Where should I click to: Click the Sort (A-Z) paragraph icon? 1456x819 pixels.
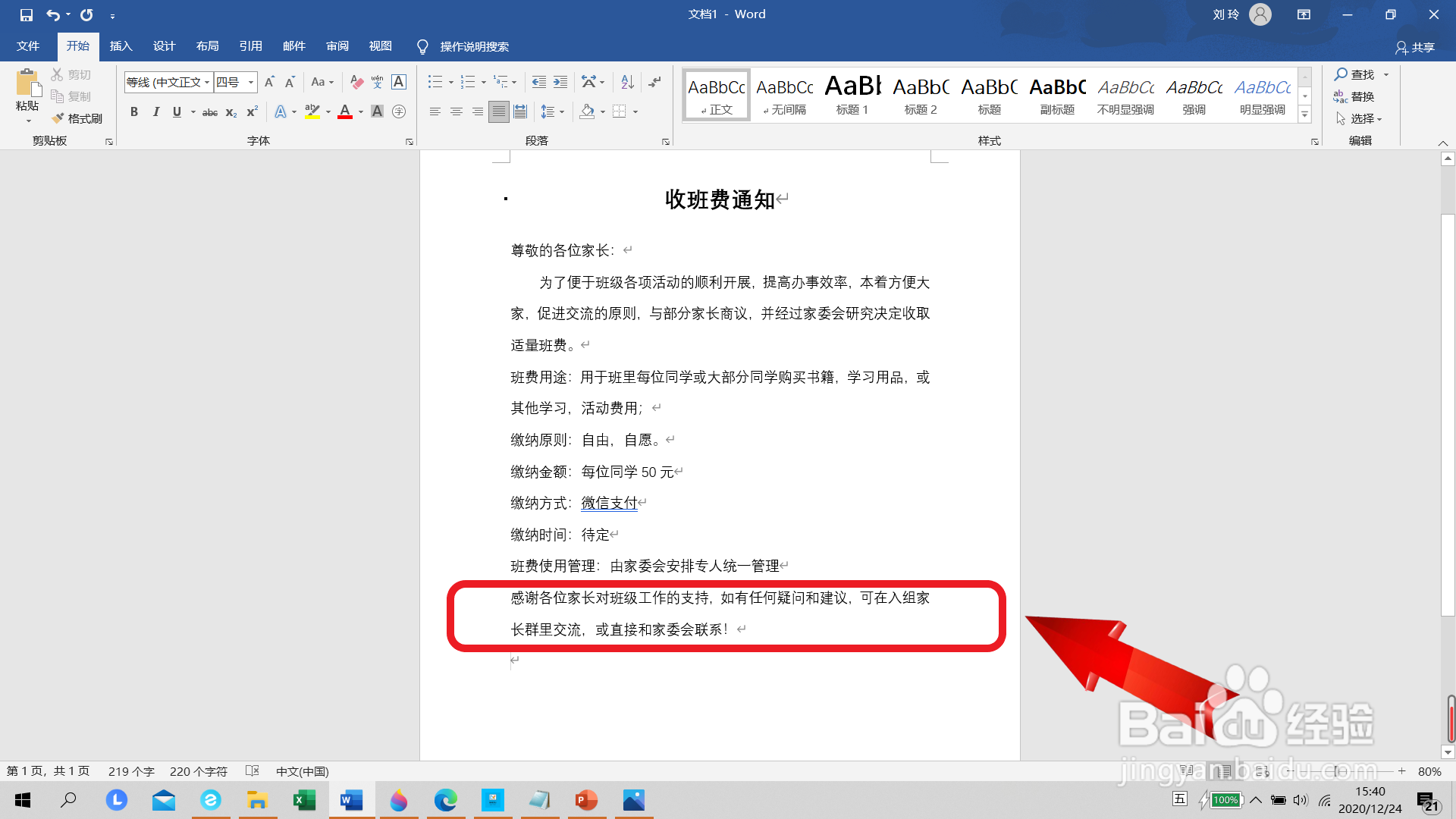tap(627, 82)
